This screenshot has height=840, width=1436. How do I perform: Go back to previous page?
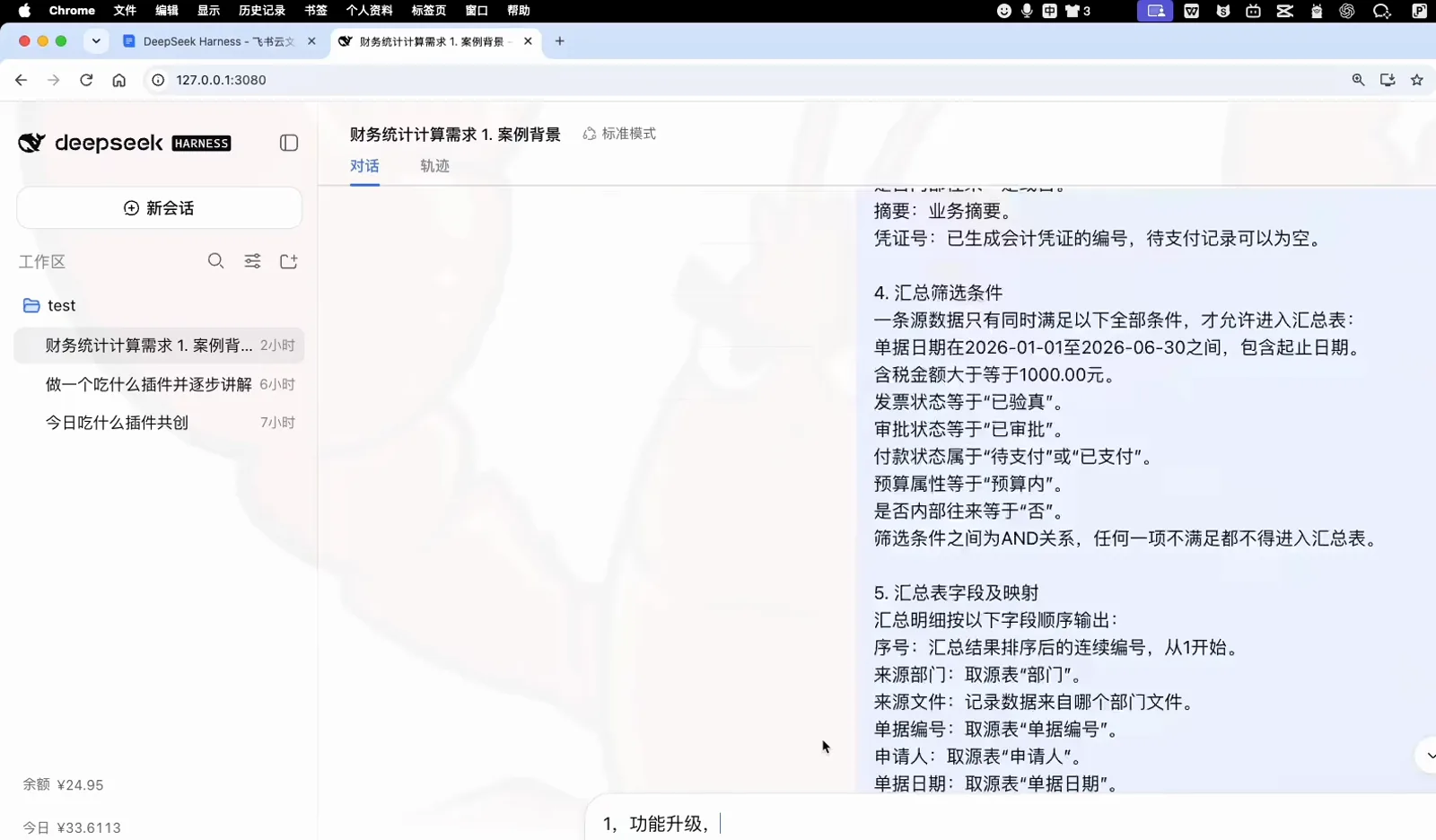pos(22,80)
